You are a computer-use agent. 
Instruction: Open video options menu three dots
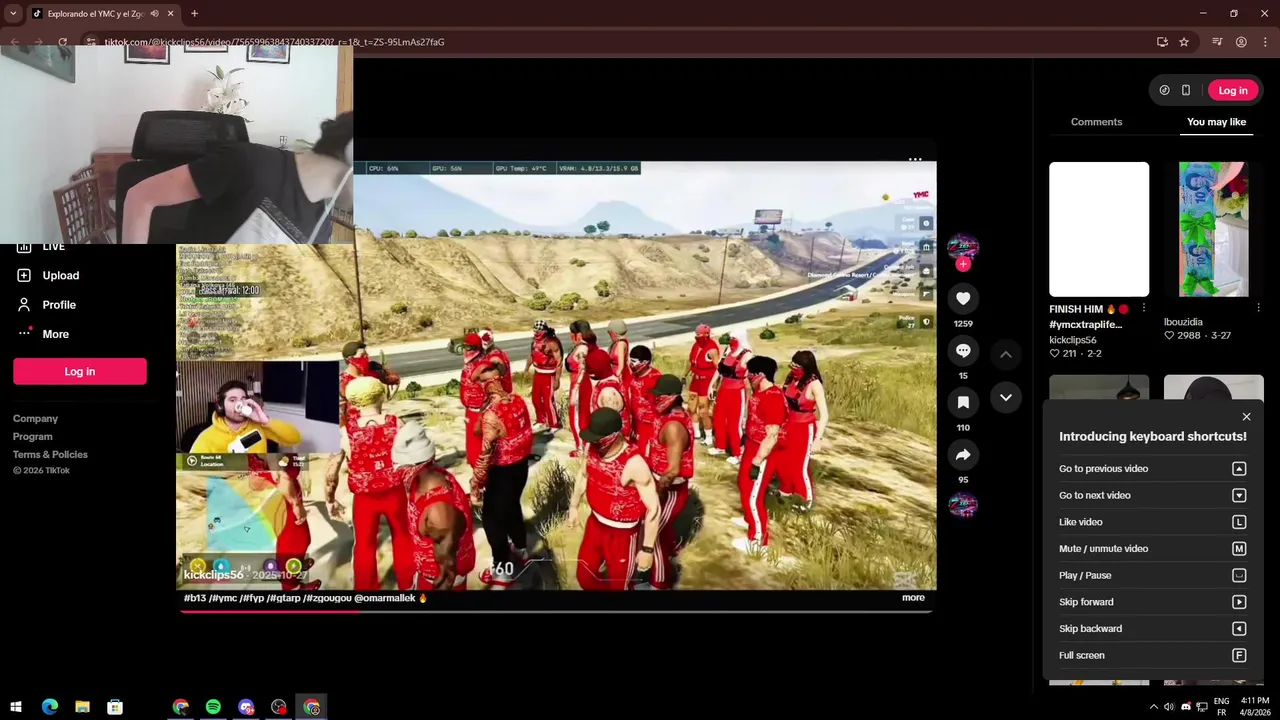915,159
